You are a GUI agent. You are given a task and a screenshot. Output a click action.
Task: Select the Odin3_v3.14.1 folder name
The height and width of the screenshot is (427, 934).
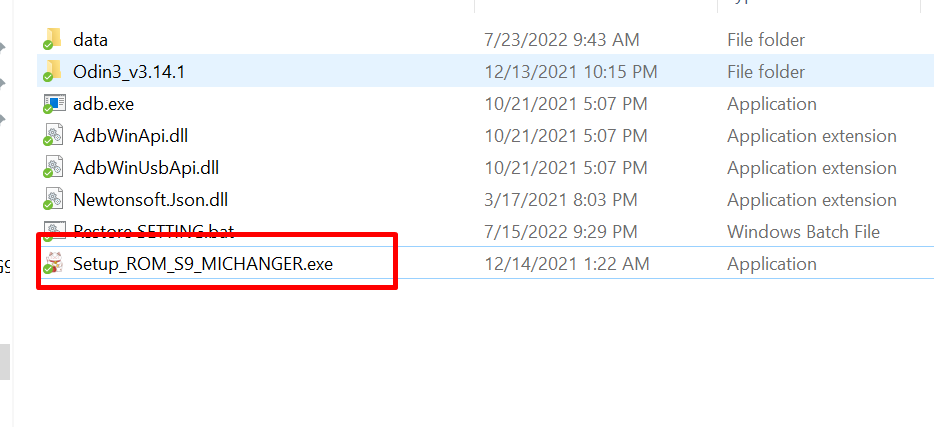pyautogui.click(x=129, y=72)
